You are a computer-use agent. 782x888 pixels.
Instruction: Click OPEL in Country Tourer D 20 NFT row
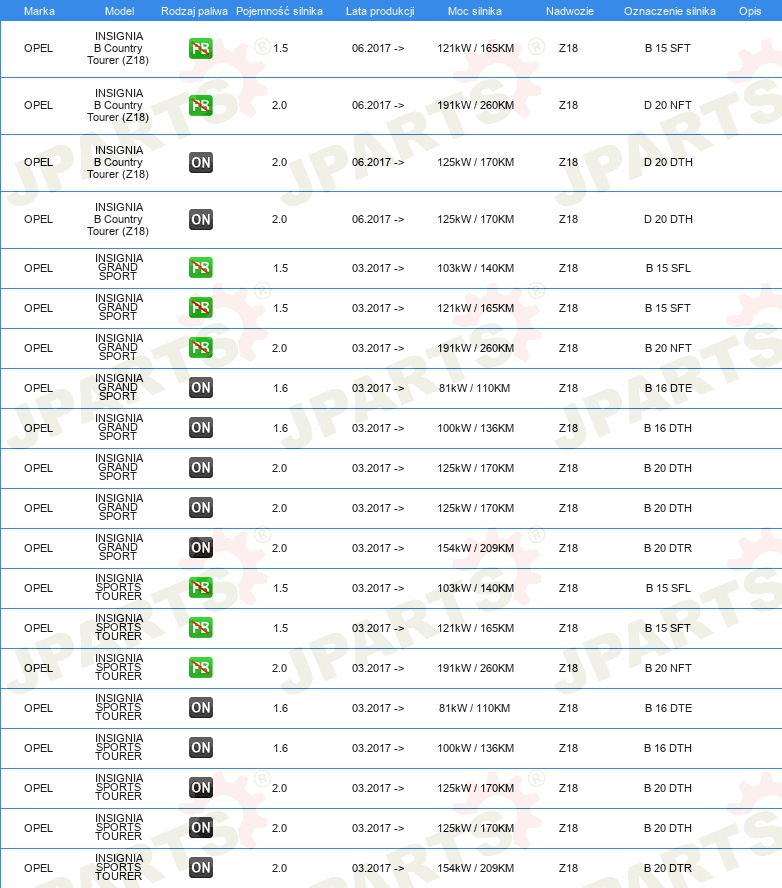click(39, 105)
